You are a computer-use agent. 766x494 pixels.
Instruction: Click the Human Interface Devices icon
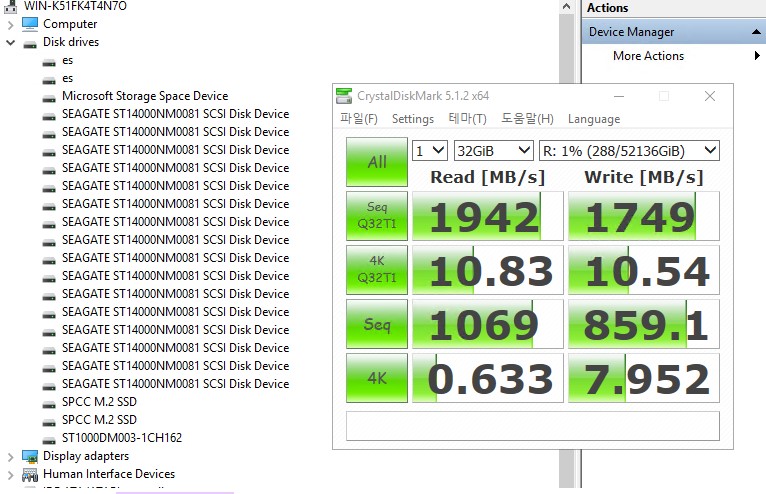click(x=30, y=474)
